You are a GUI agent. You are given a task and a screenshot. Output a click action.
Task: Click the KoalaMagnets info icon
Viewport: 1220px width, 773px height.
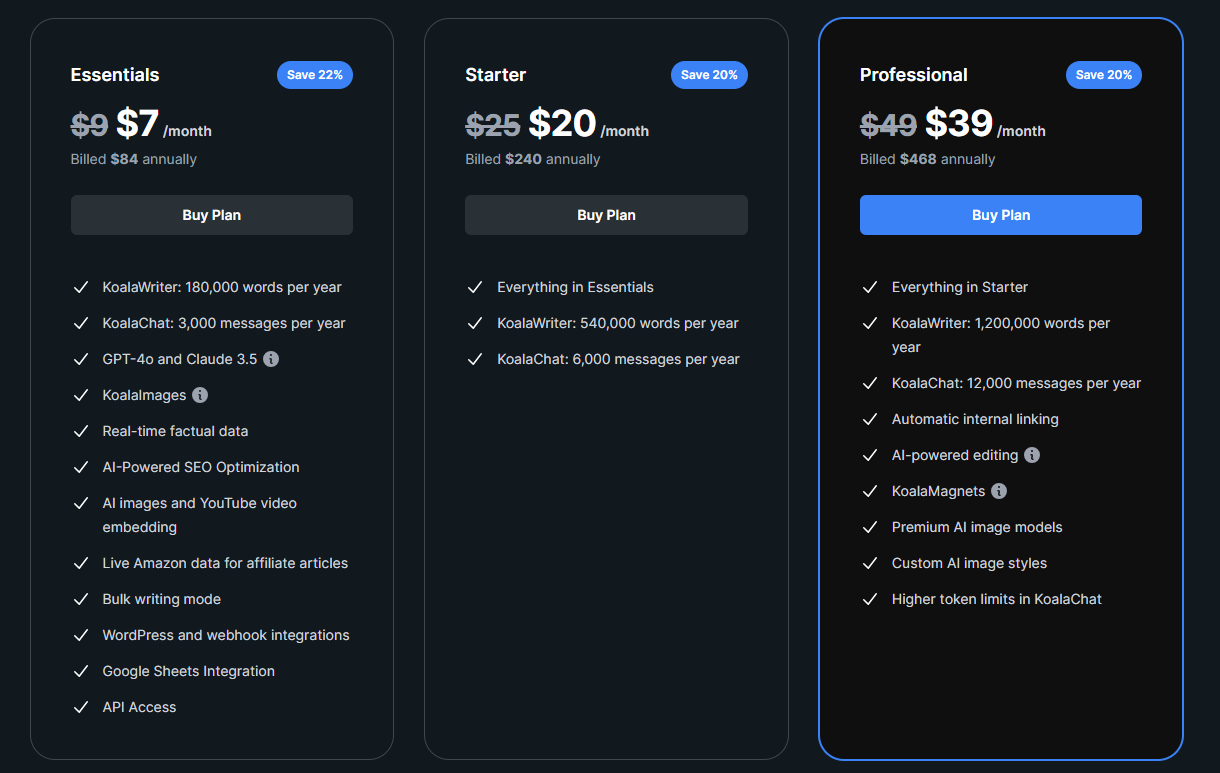coord(999,491)
